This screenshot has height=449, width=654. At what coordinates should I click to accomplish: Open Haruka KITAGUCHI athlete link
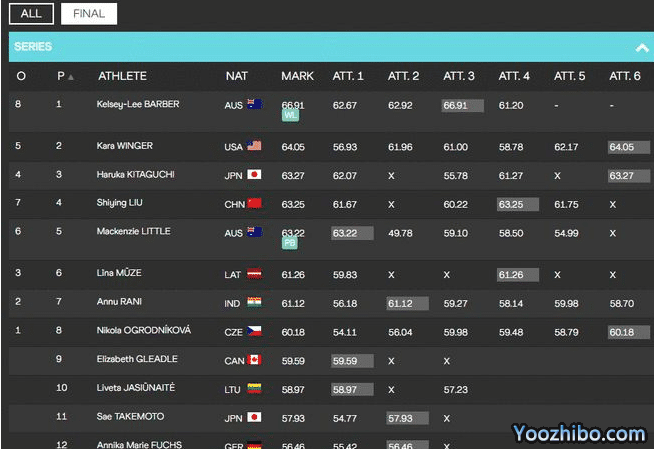coord(136,174)
